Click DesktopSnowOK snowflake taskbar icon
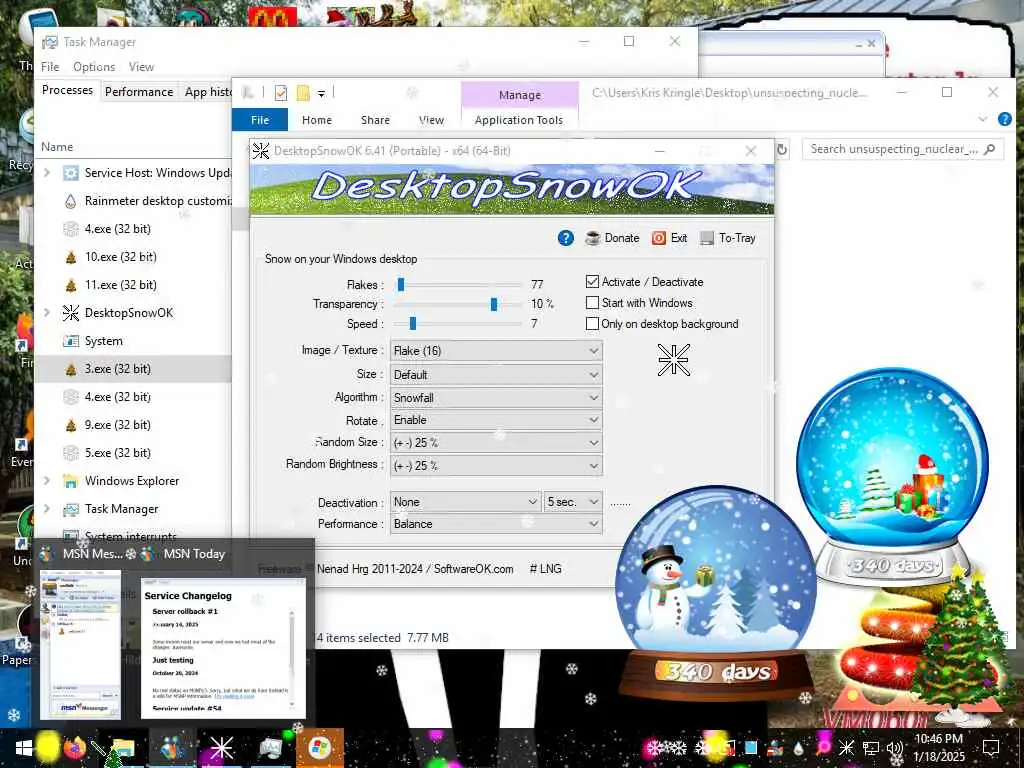This screenshot has height=768, width=1024. 221,748
